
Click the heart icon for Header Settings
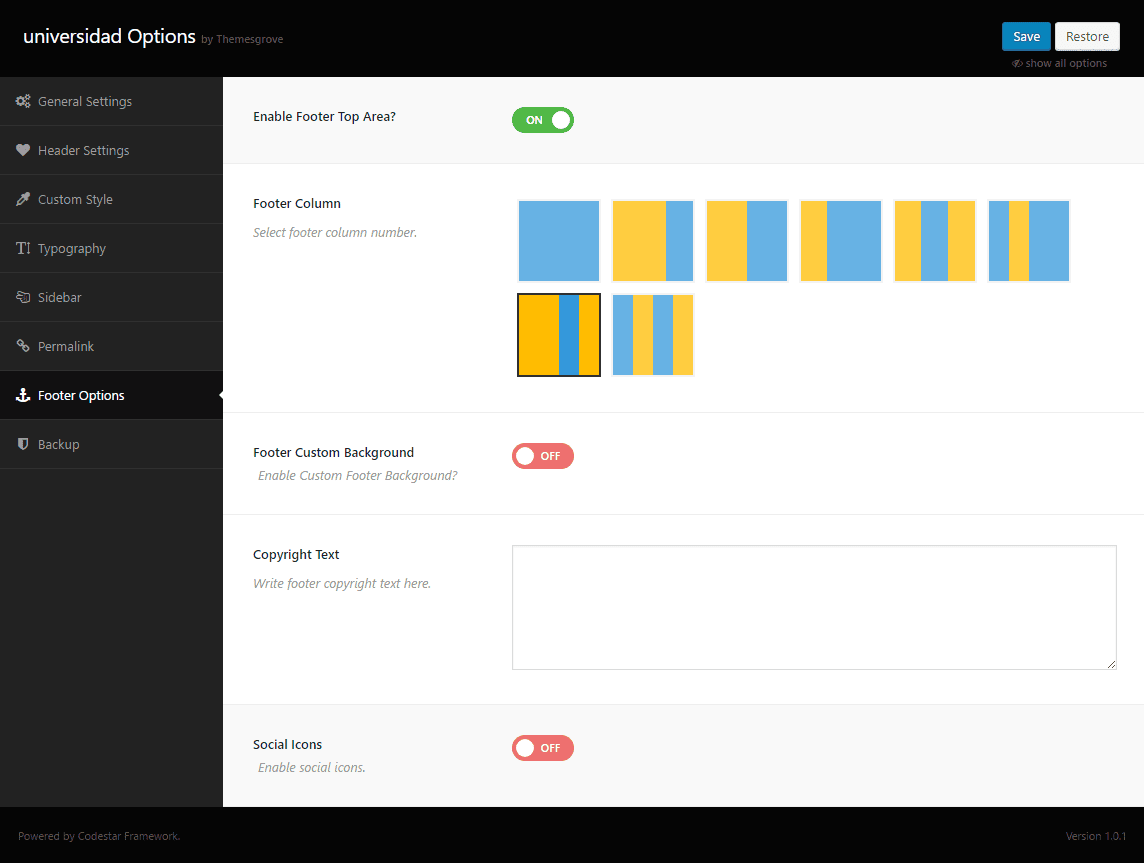pyautogui.click(x=23, y=151)
